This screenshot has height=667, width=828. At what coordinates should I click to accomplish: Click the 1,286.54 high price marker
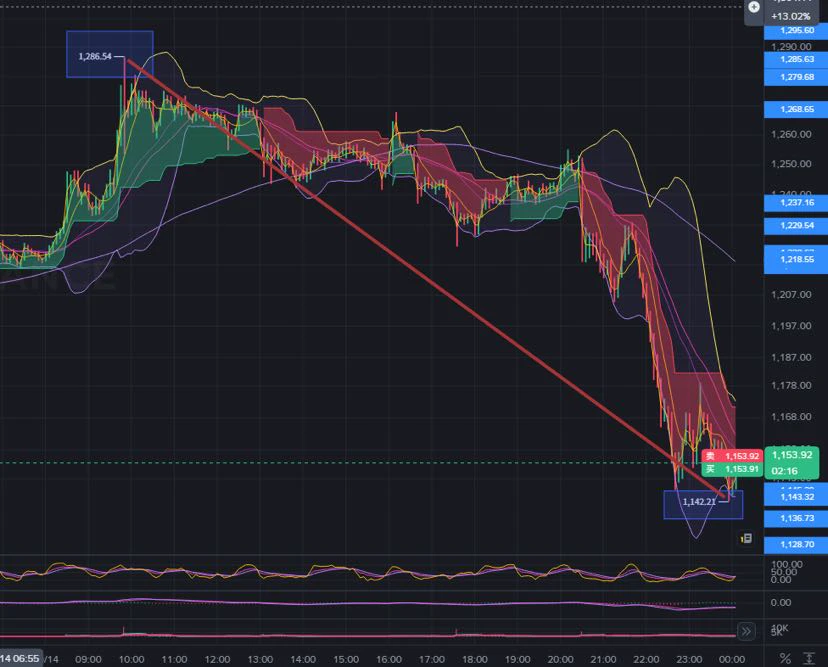[95, 57]
